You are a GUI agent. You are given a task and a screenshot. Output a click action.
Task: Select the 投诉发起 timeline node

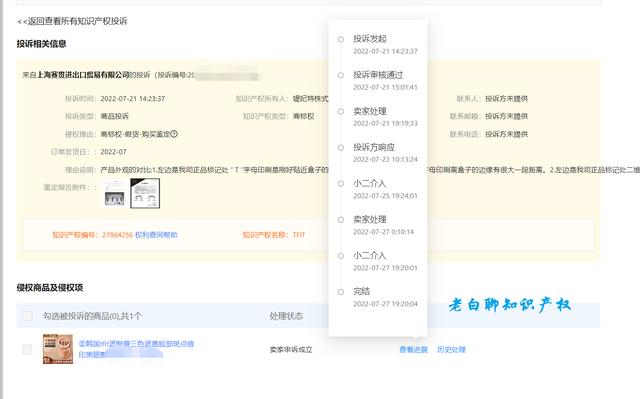point(341,39)
